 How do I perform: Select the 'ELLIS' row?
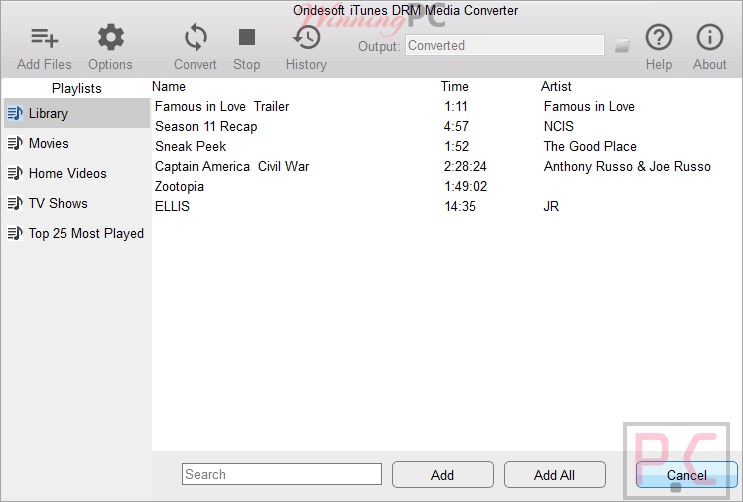point(446,206)
